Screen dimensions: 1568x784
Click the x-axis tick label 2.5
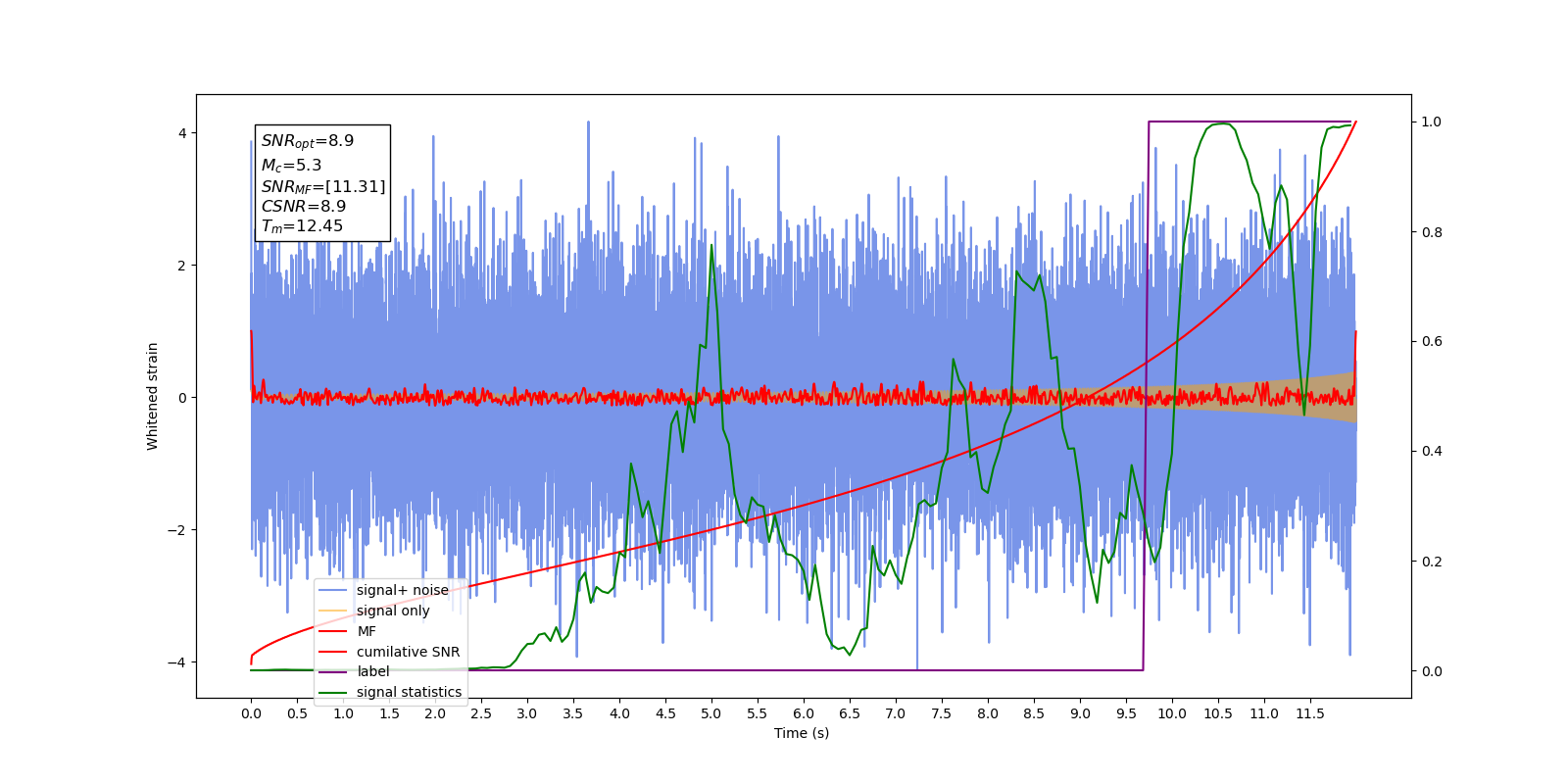click(x=481, y=713)
